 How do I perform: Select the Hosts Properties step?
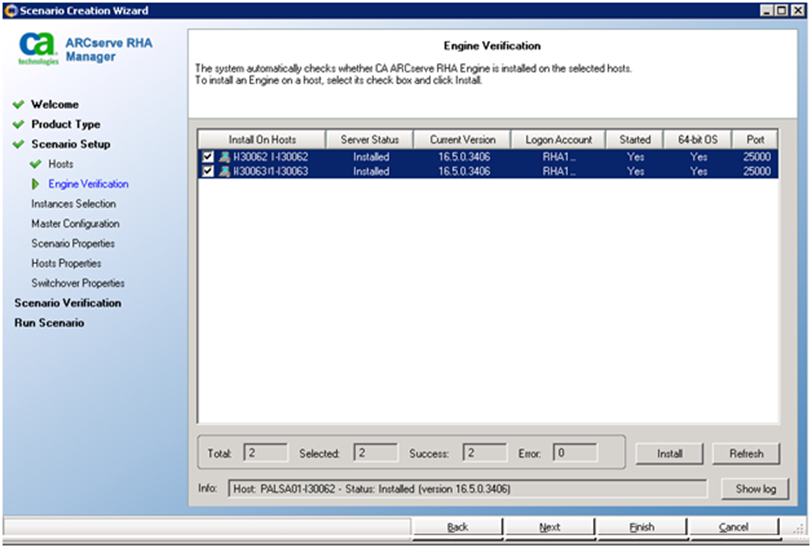66,263
